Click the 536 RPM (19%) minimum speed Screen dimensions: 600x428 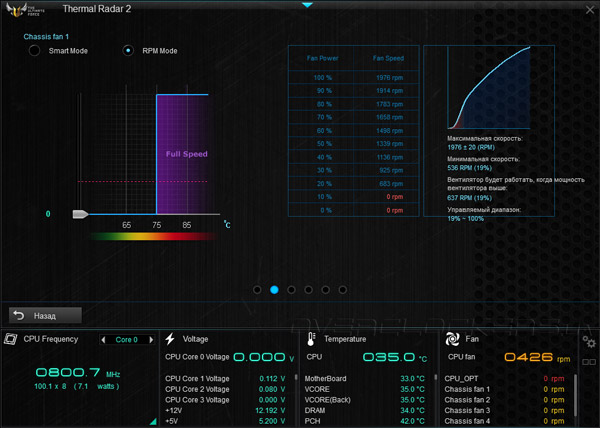click(470, 168)
